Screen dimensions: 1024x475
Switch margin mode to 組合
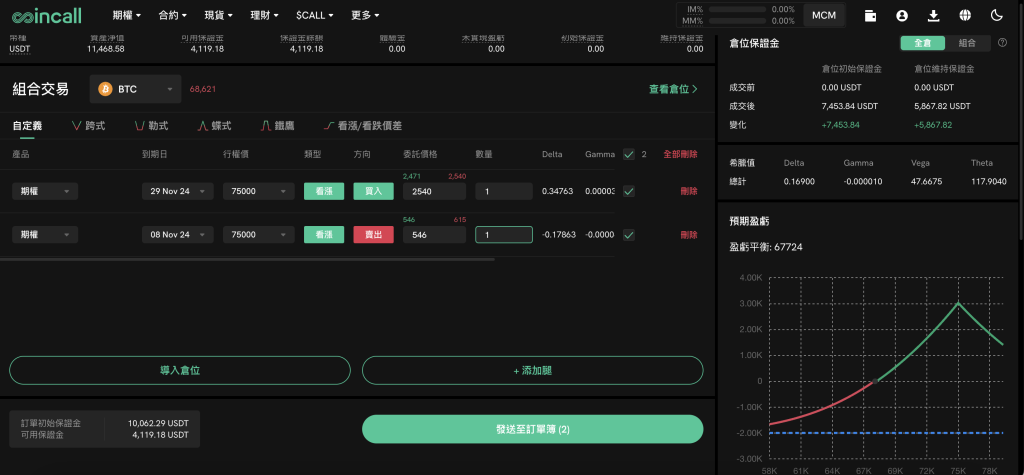tap(967, 43)
